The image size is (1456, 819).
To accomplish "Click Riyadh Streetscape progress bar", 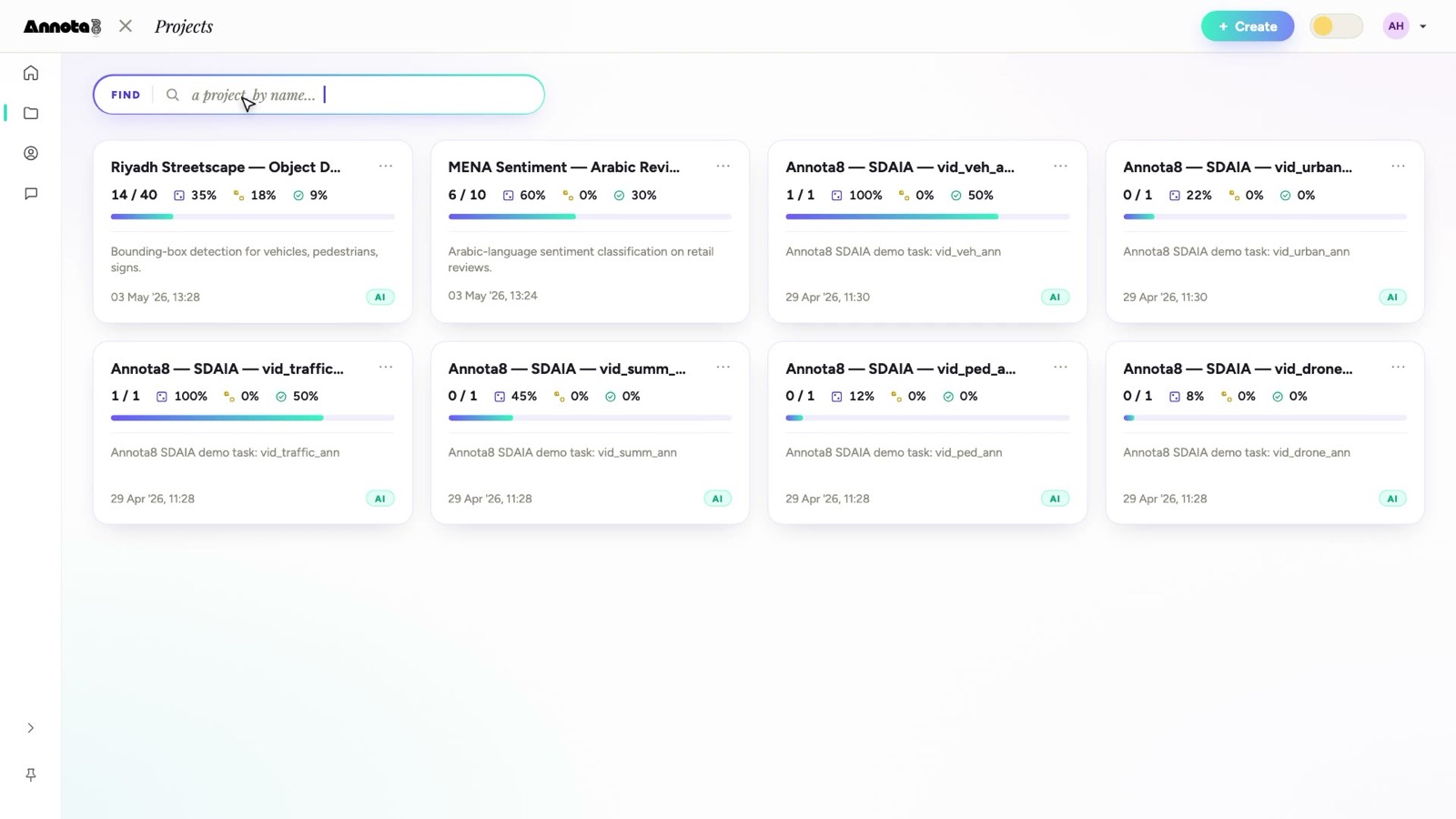I will 253,217.
